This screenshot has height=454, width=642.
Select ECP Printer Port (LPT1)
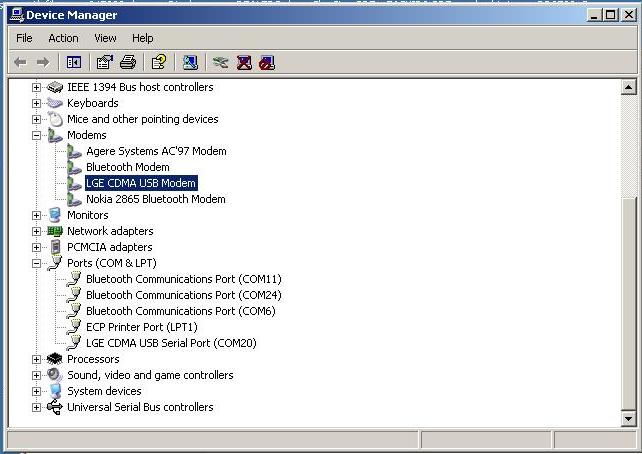(x=141, y=327)
